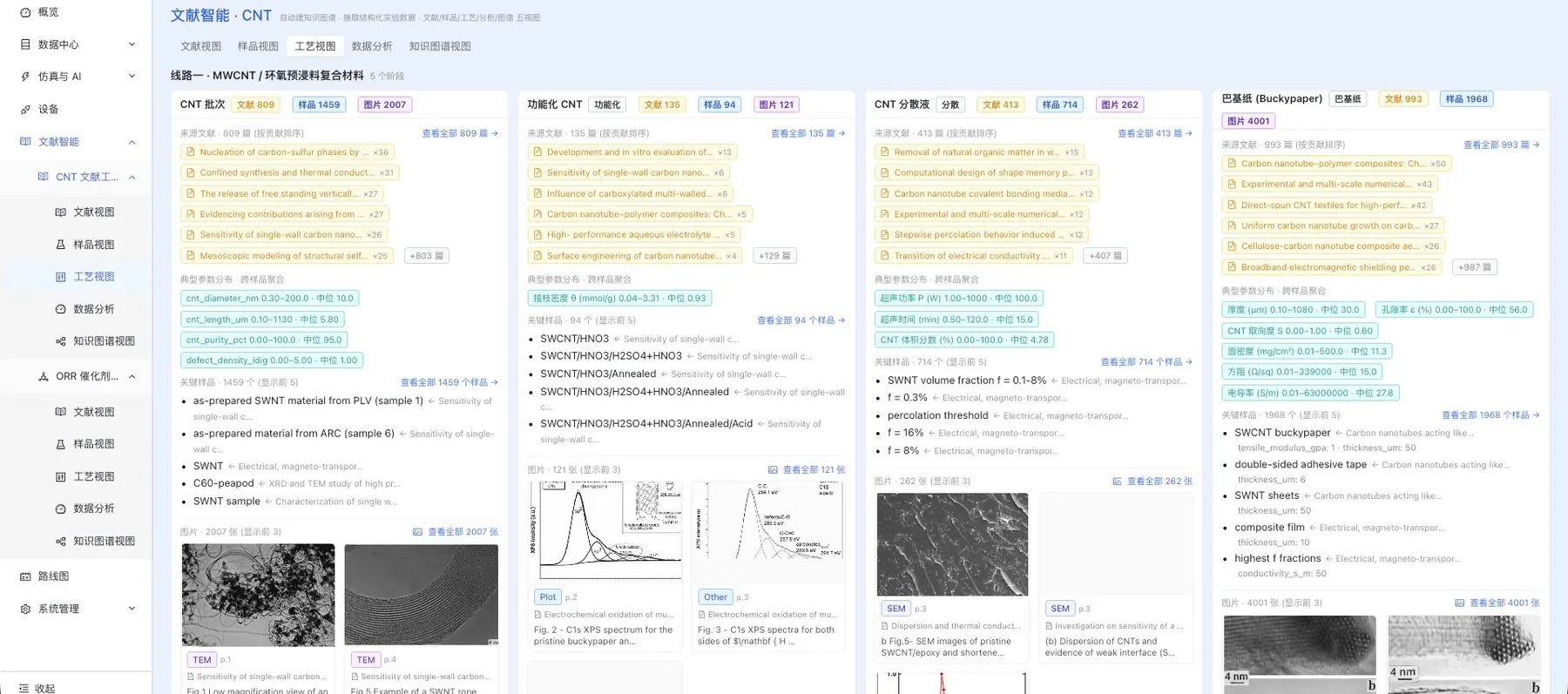Viewport: 1568px width, 694px height.
Task: Click the 工艺视图 icon under CNT section
Action: [x=60, y=277]
